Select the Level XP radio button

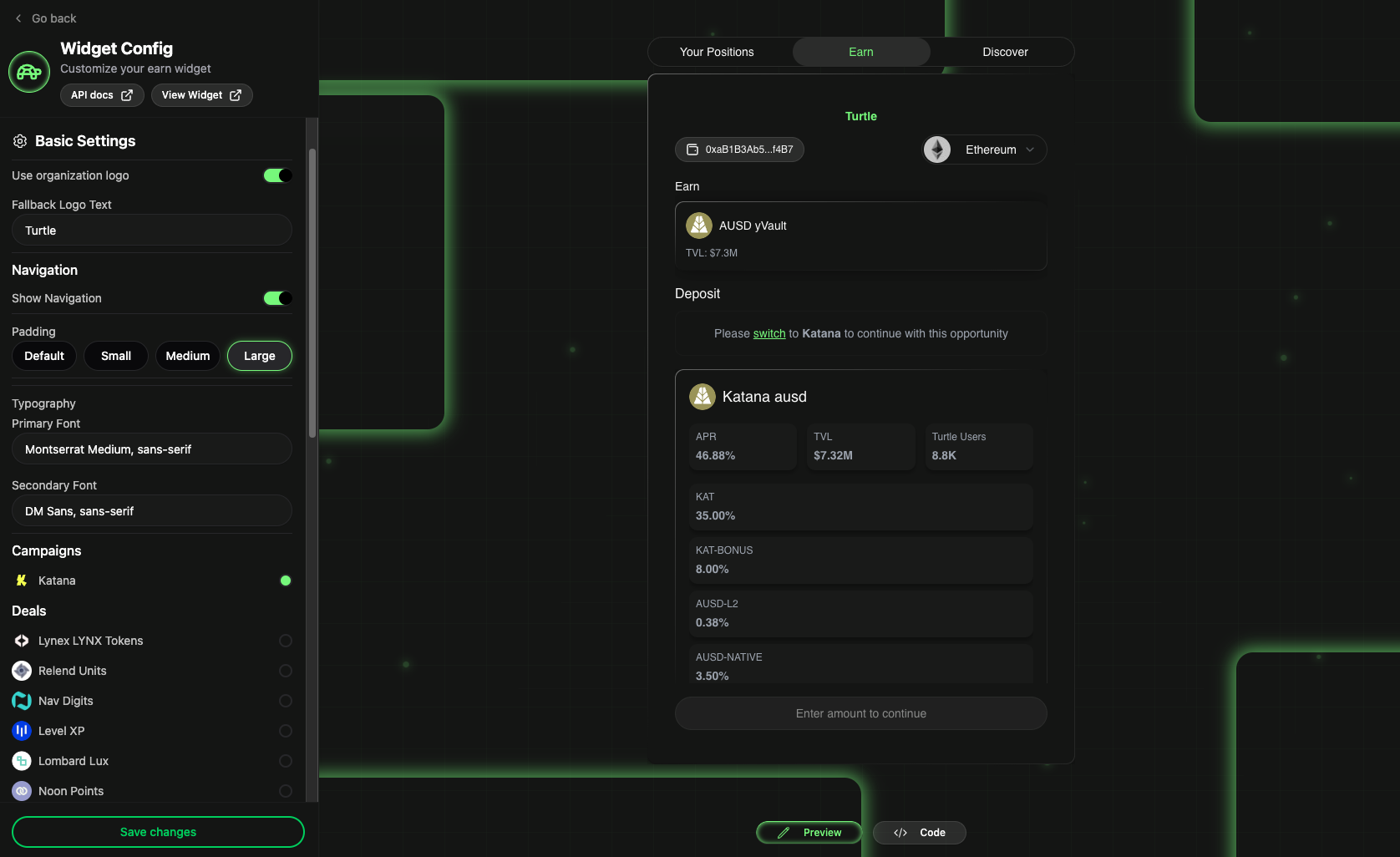click(x=286, y=731)
